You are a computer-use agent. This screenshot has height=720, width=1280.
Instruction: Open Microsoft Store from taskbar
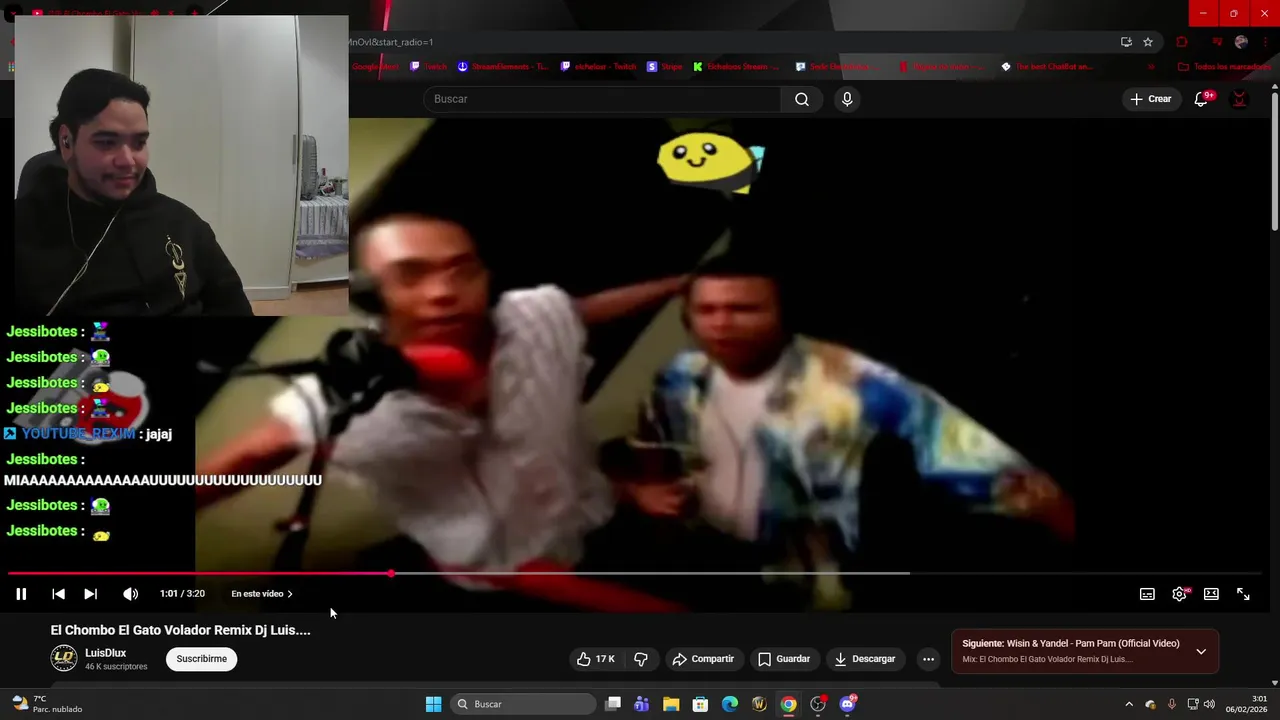(x=700, y=704)
